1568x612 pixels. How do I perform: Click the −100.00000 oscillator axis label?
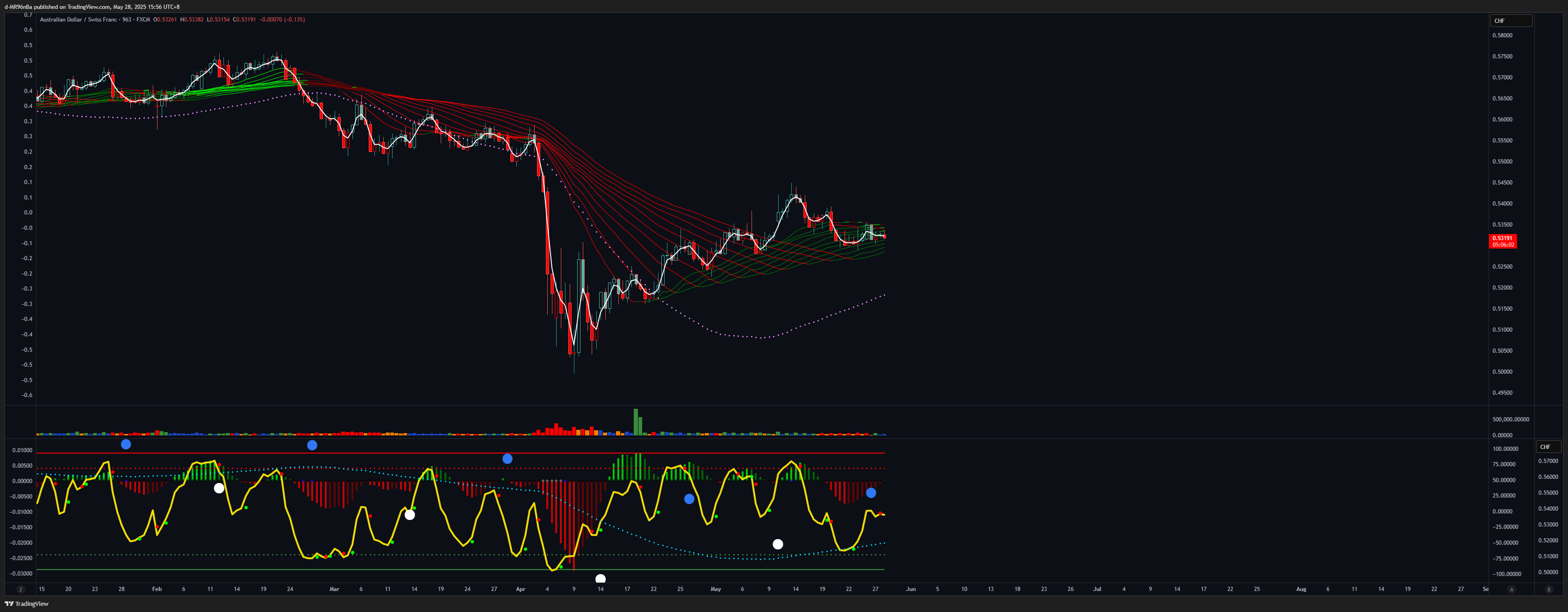1506,574
